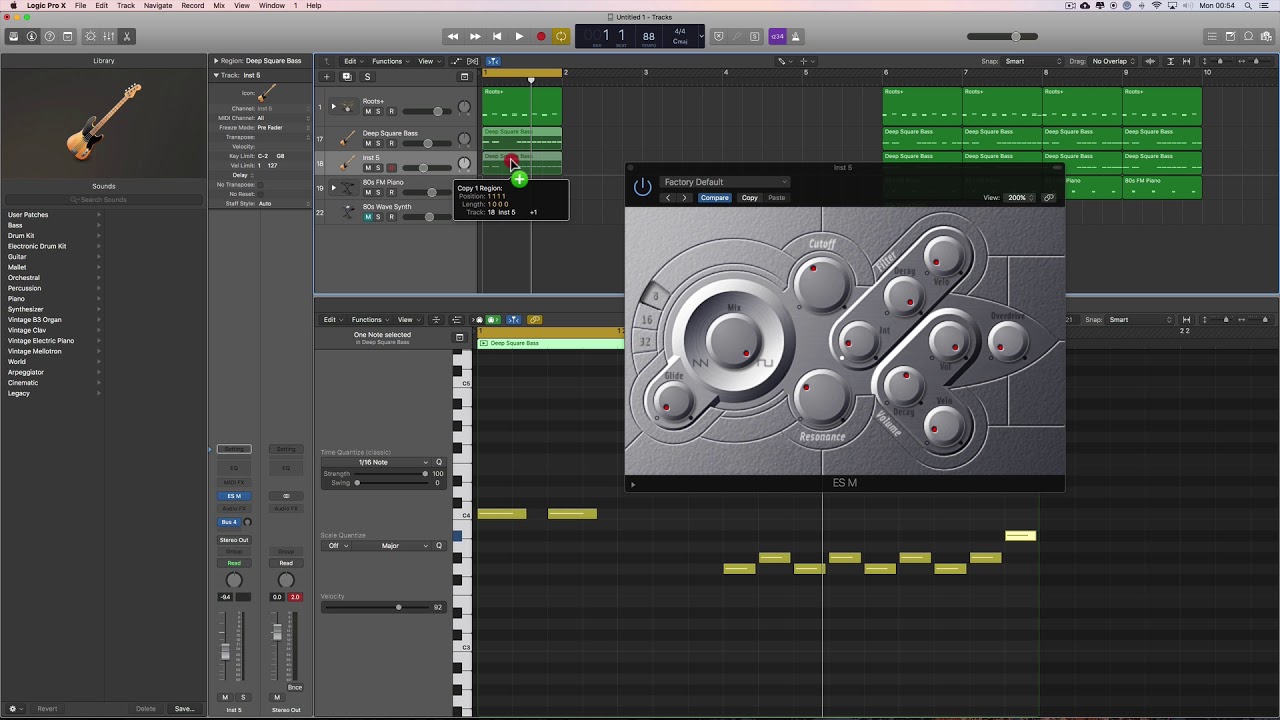
Task: Open the File menu
Action: 80,6
